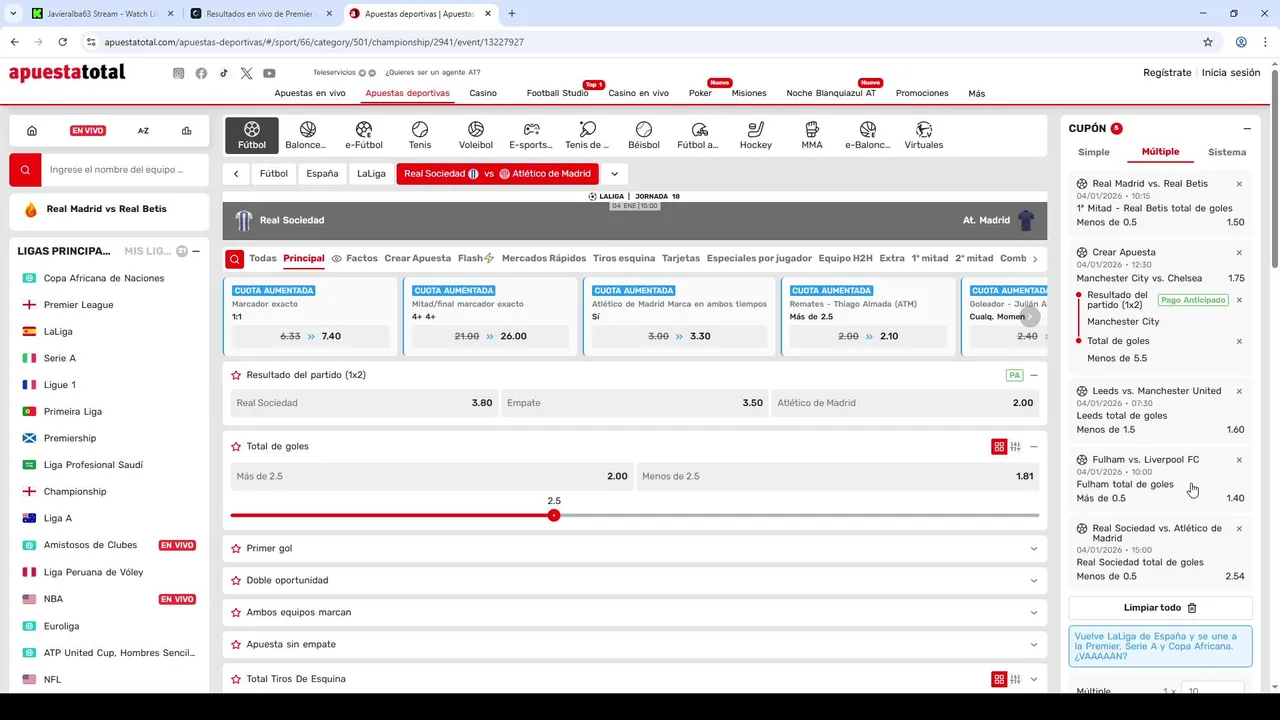Favorite the Primer gol market star
Screen dimensions: 1280x720
[236, 549]
